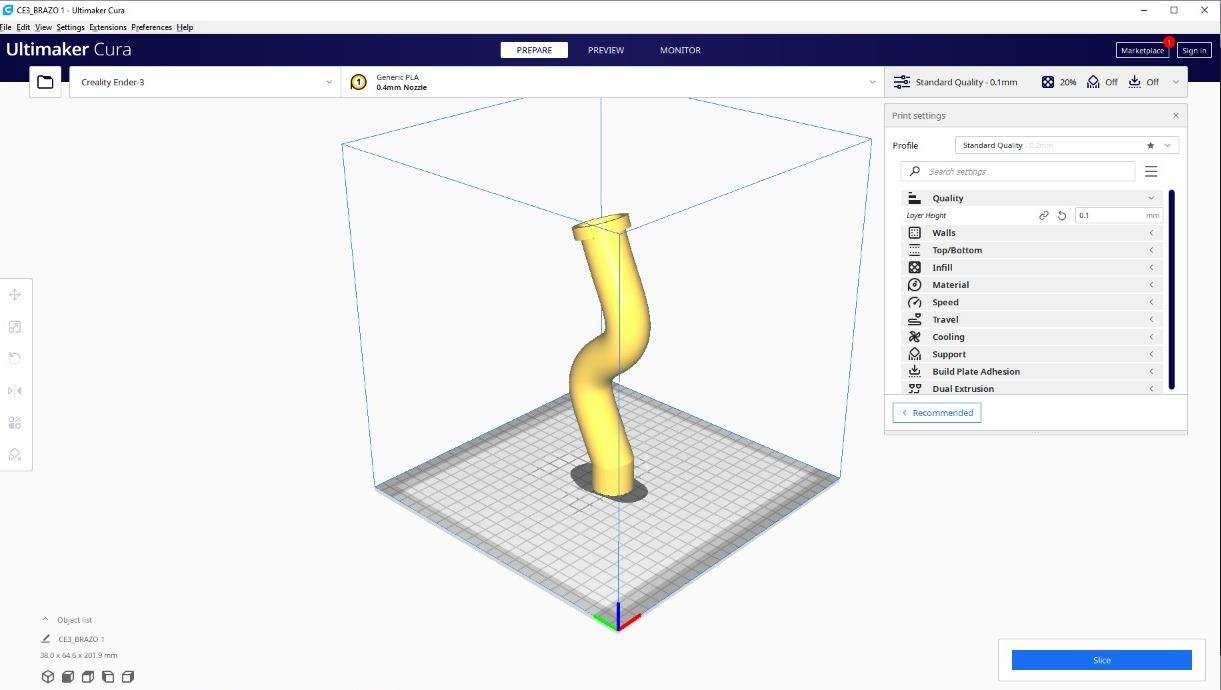Image resolution: width=1221 pixels, height=690 pixels.
Task: Click the infill 20% icon in summary bar
Action: [1047, 82]
